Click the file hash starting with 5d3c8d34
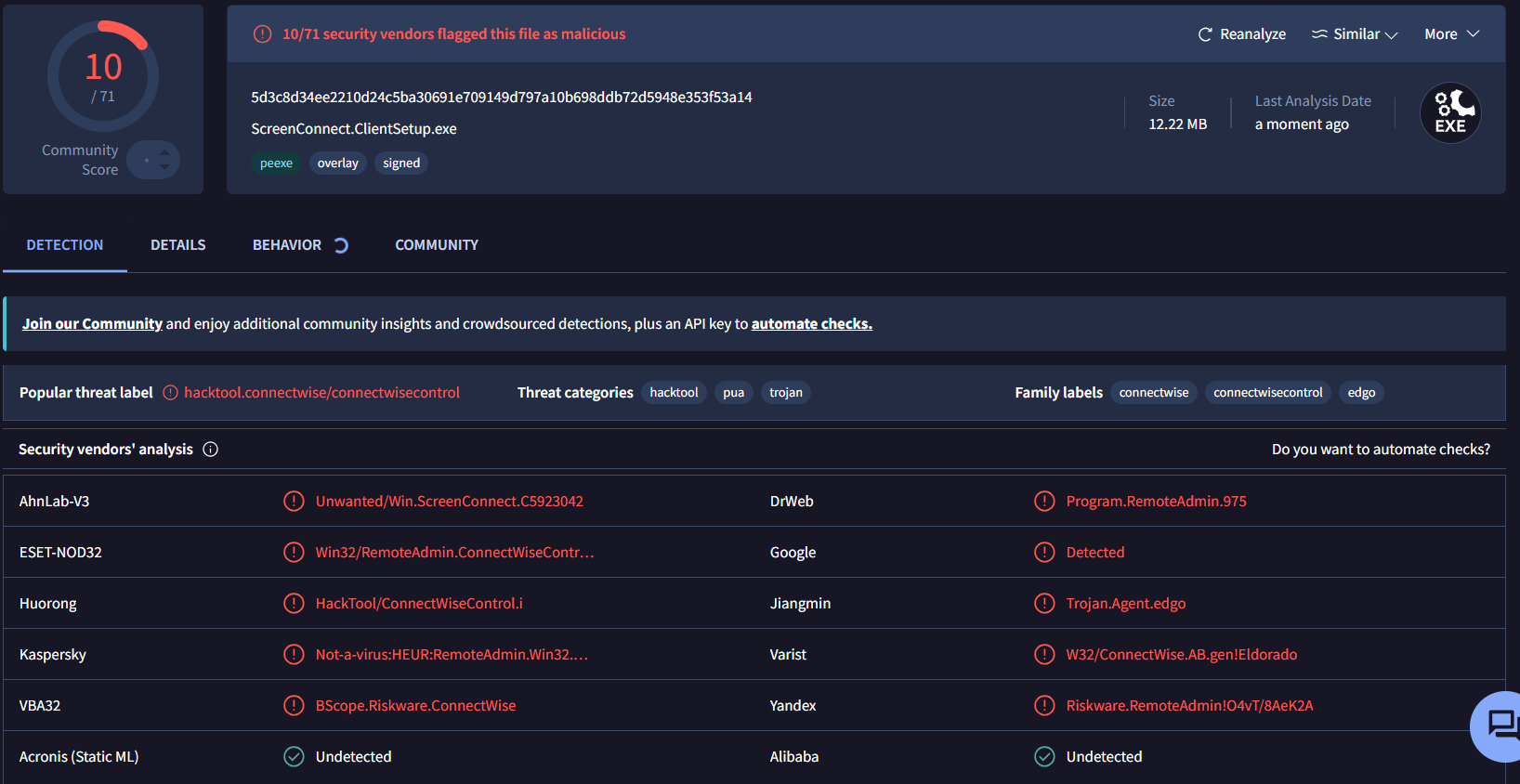 [502, 98]
